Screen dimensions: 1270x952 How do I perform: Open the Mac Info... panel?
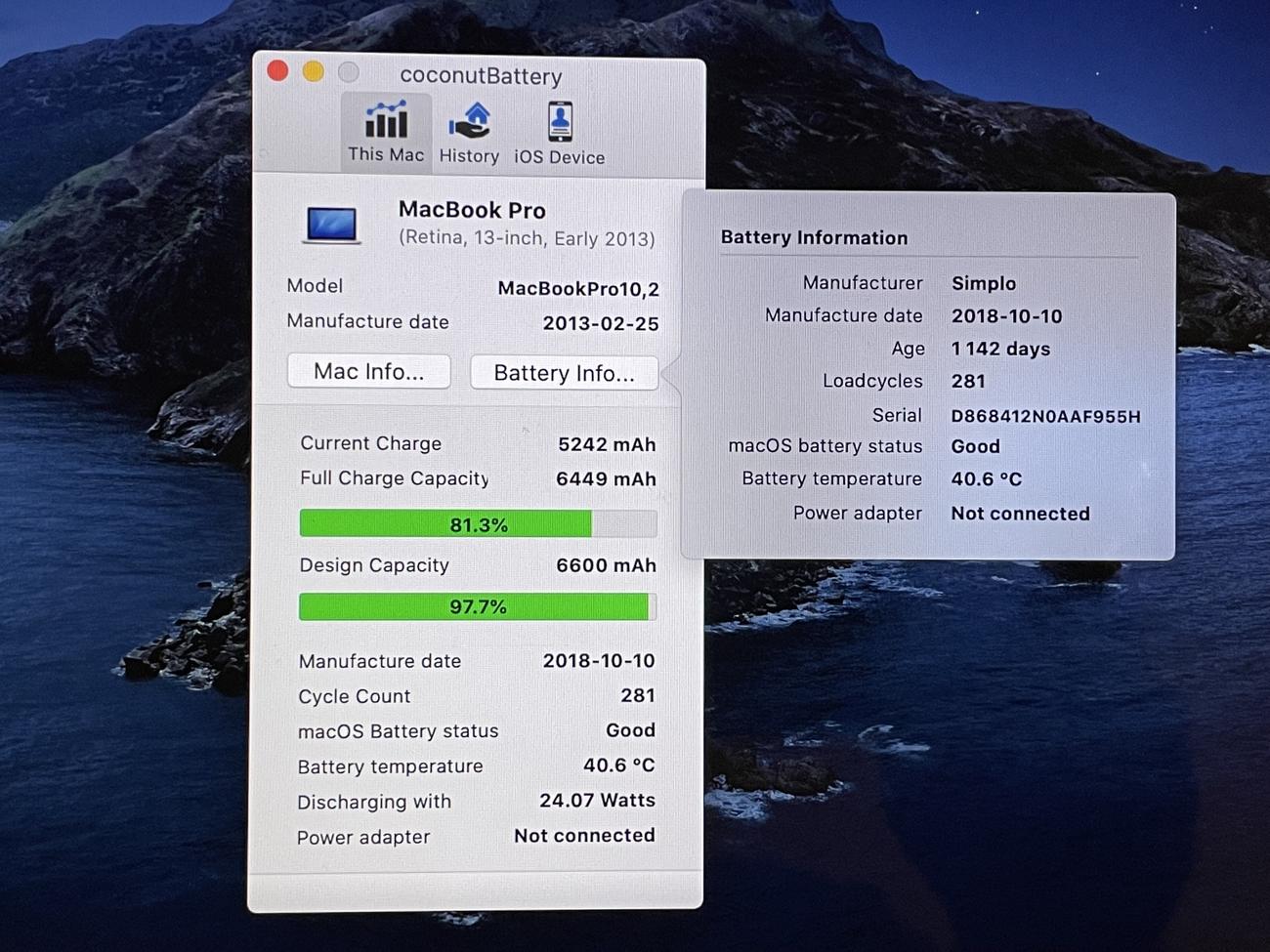click(x=368, y=371)
